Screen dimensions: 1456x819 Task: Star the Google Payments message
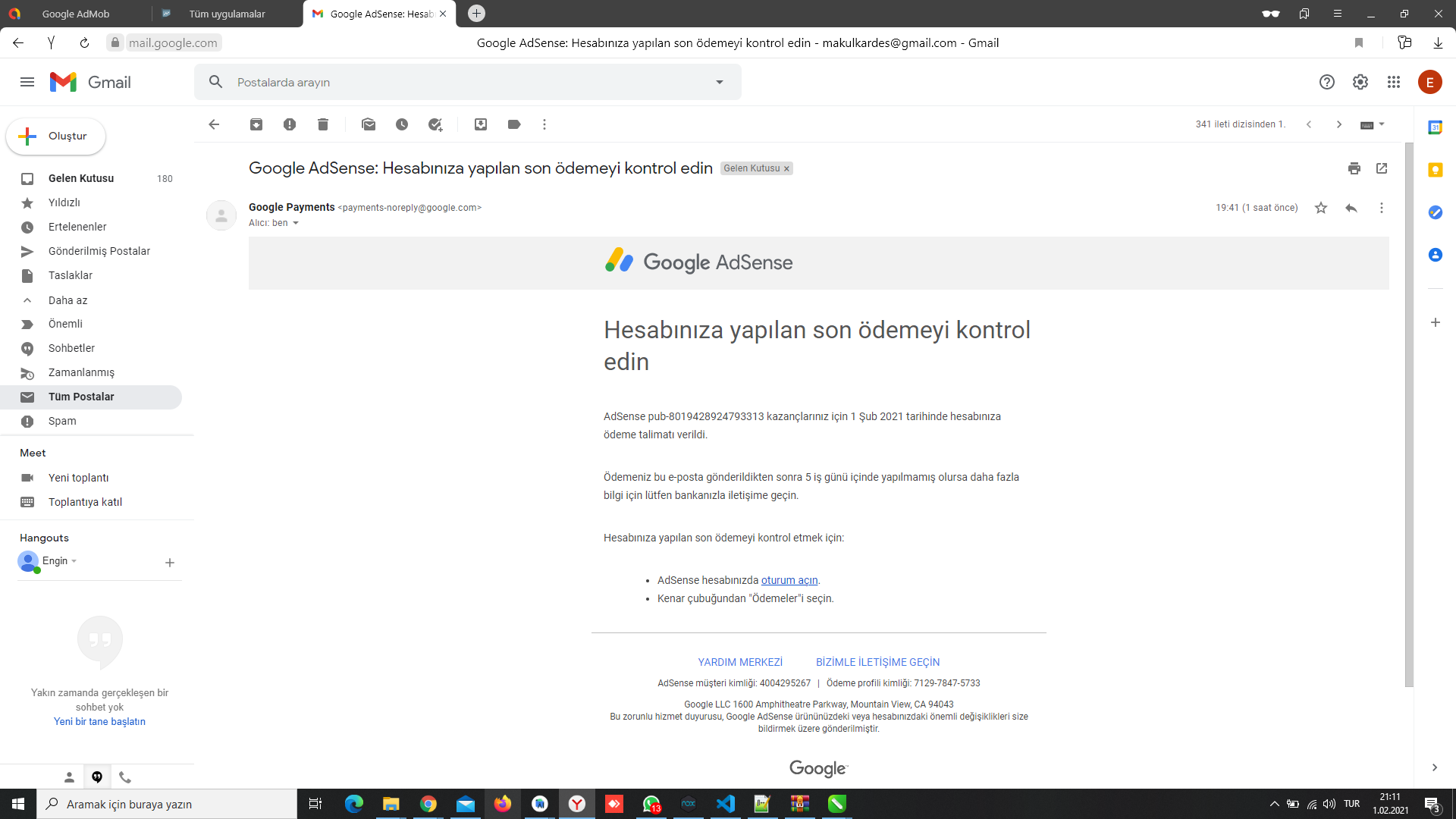click(1321, 208)
